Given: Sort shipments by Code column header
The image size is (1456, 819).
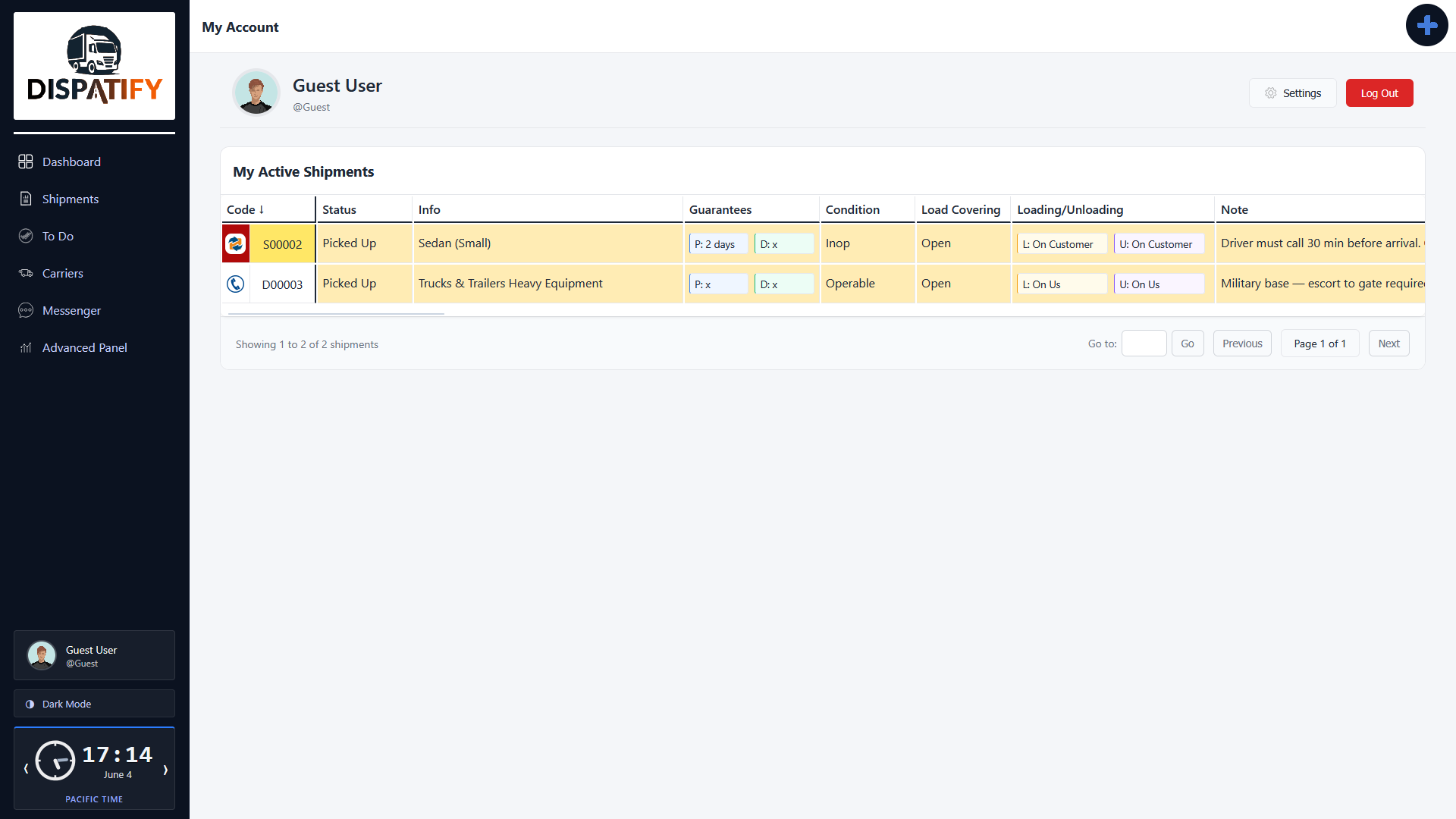Looking at the screenshot, I should tap(246, 209).
